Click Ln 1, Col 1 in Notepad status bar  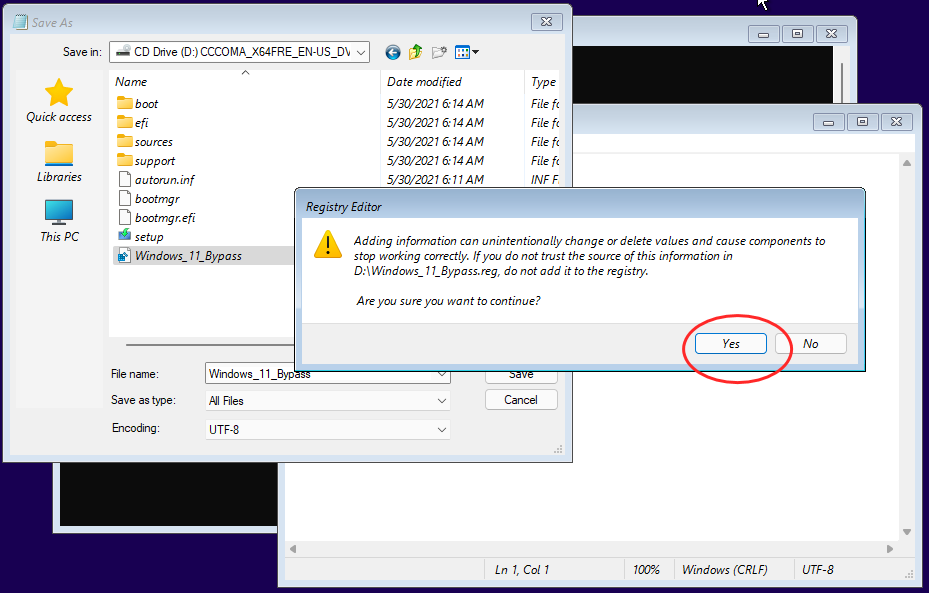pos(522,570)
